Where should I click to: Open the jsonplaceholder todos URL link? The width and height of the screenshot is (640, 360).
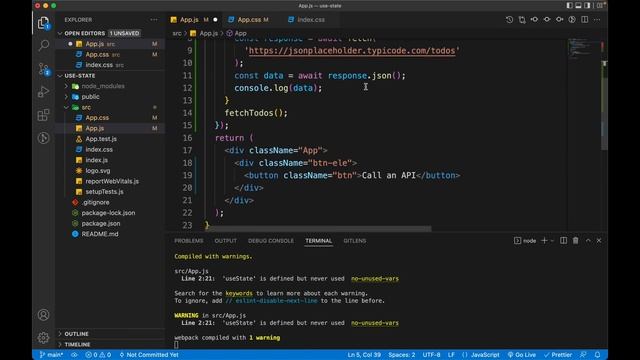pyautogui.click(x=352, y=51)
